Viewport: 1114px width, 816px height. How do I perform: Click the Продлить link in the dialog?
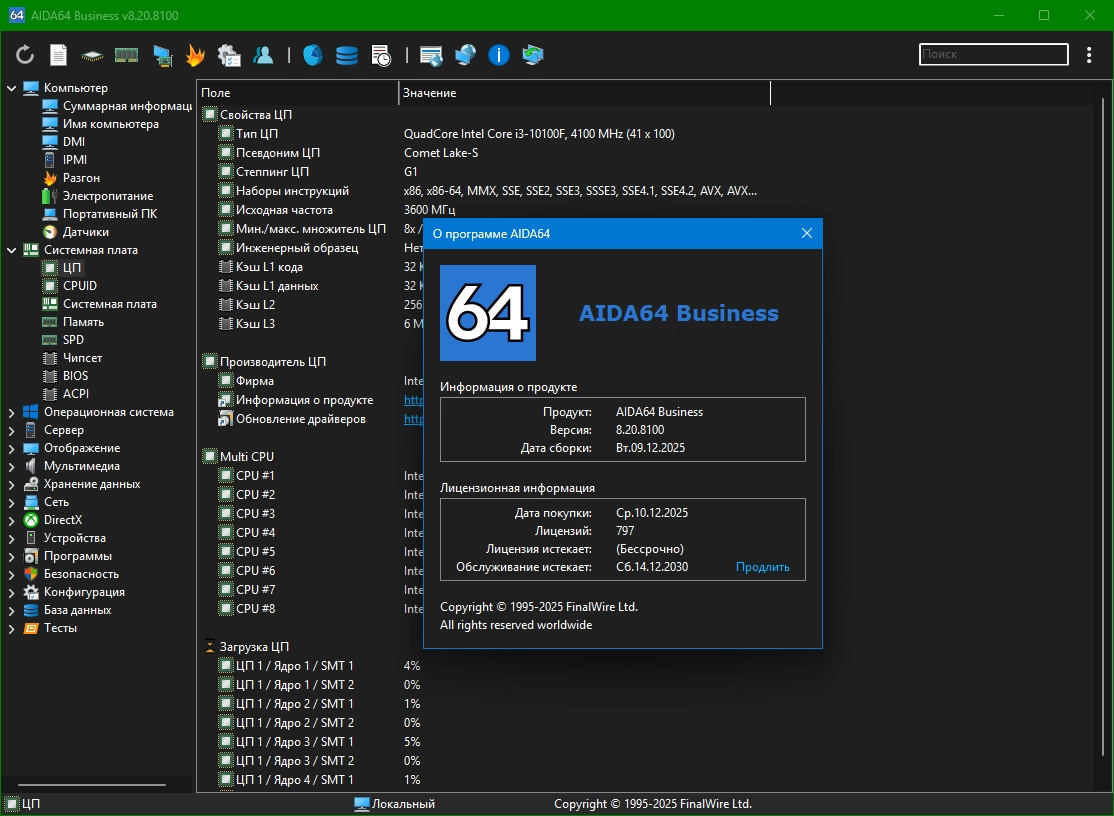pos(762,567)
